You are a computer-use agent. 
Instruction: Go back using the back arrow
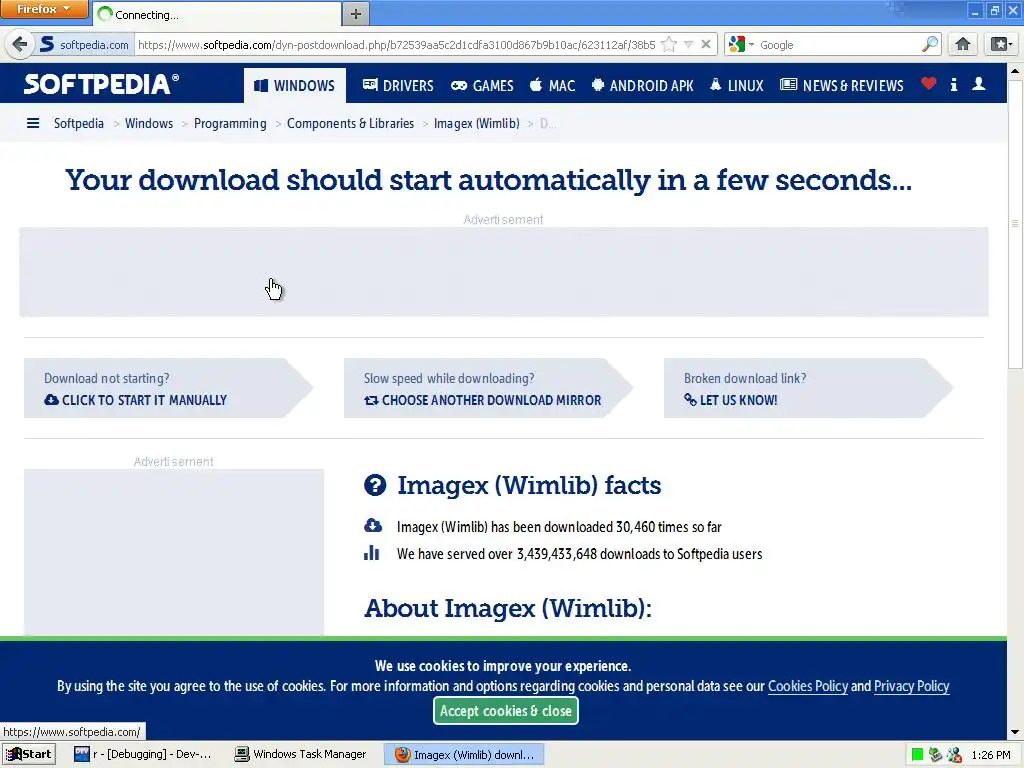(x=20, y=44)
